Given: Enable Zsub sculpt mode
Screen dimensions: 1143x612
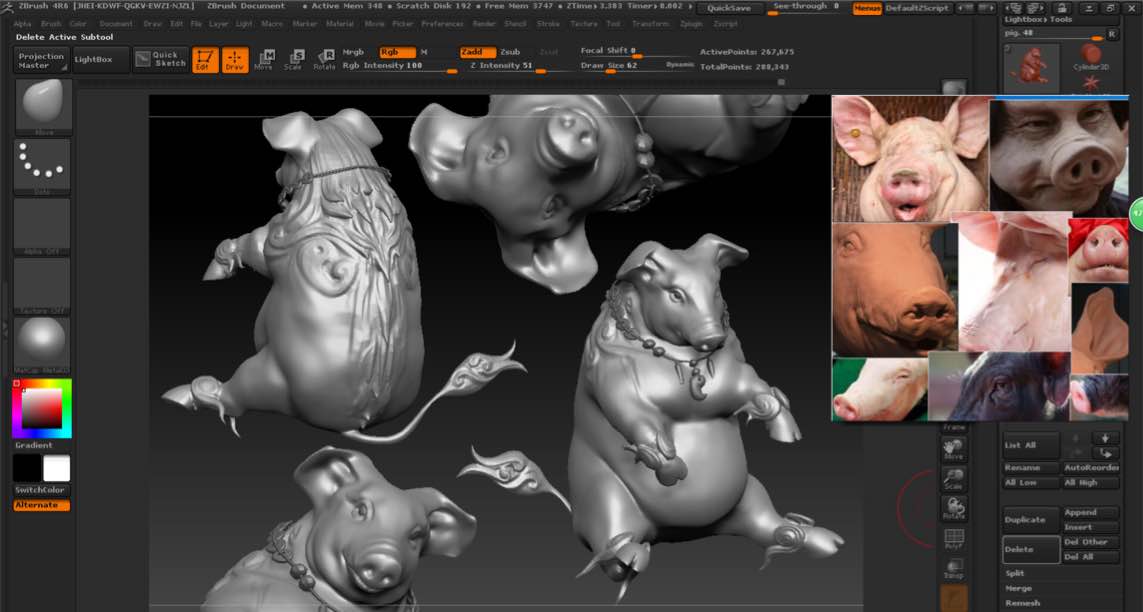Looking at the screenshot, I should coord(510,52).
